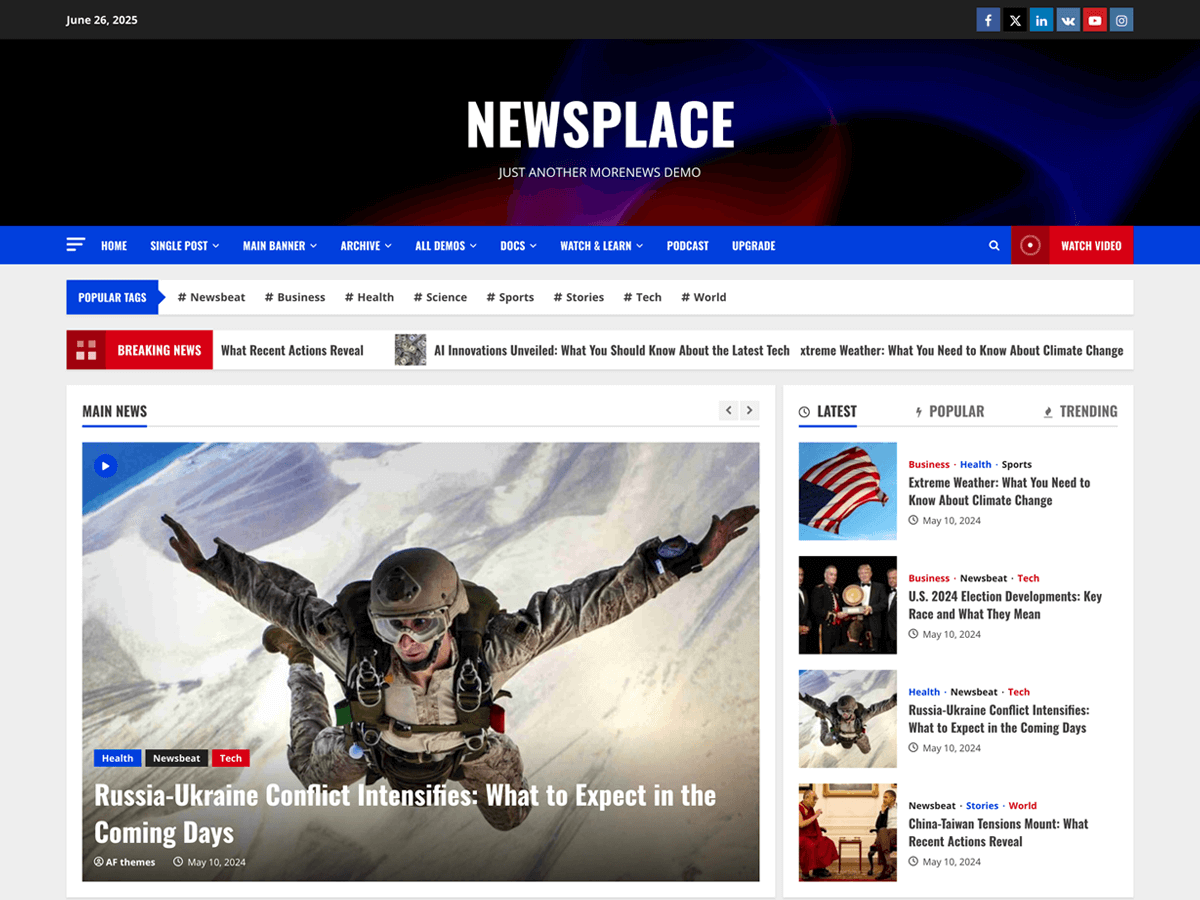Play the video on the skydiving article
Image resolution: width=1200 pixels, height=900 pixels.
tap(105, 465)
